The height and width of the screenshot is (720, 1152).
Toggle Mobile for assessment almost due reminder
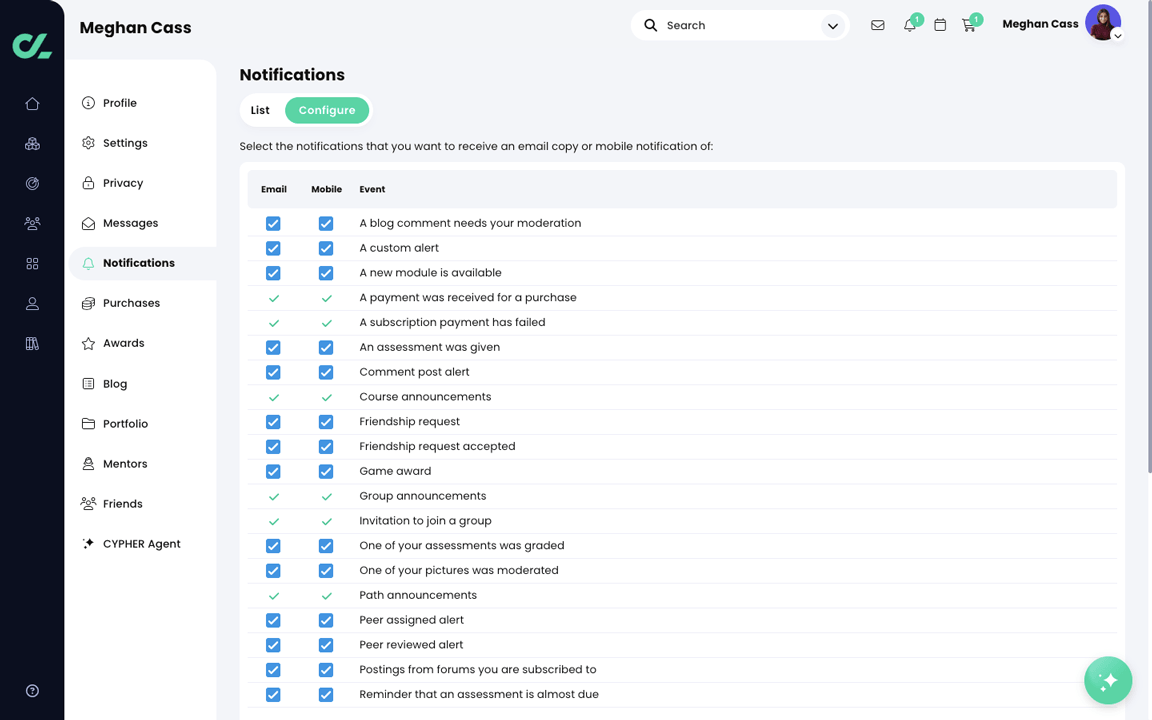click(x=326, y=694)
